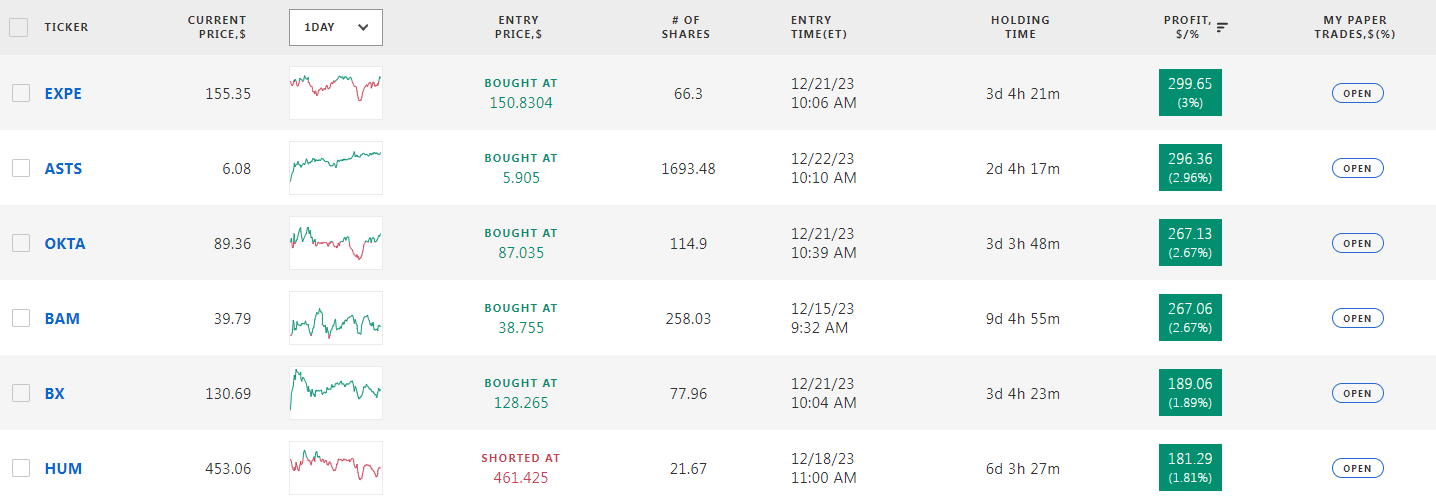Click the Holding Time column header
1436x503 pixels.
coord(1020,27)
